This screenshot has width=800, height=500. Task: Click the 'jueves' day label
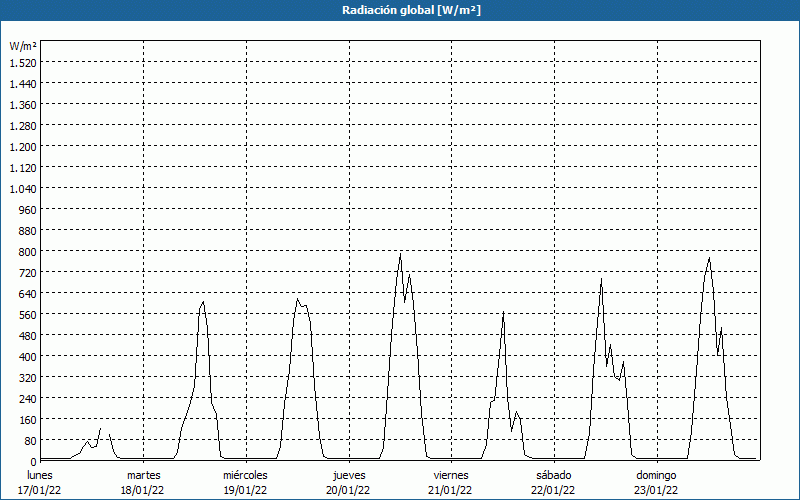click(x=349, y=475)
